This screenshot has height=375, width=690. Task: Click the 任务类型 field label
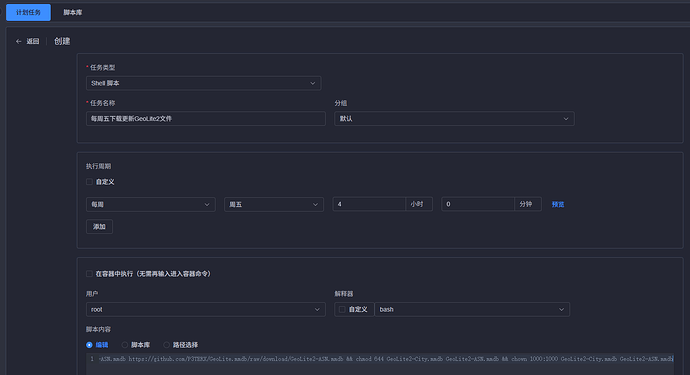click(103, 67)
